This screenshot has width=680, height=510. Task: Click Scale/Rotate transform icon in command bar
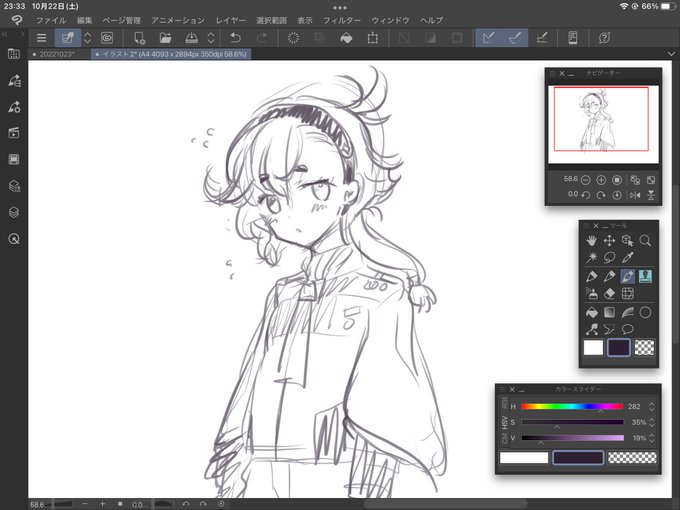pos(373,38)
